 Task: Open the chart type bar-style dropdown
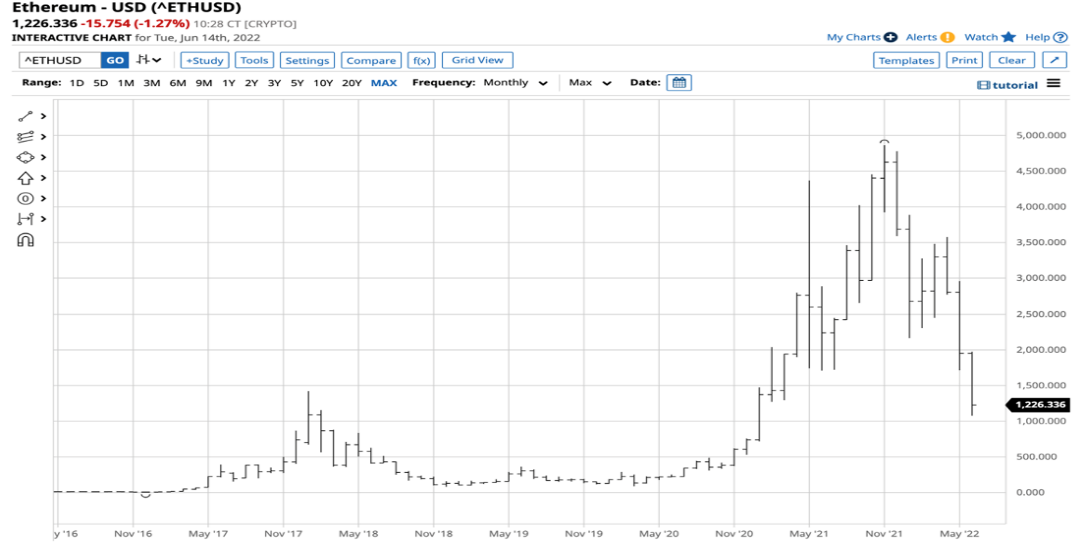click(x=149, y=60)
